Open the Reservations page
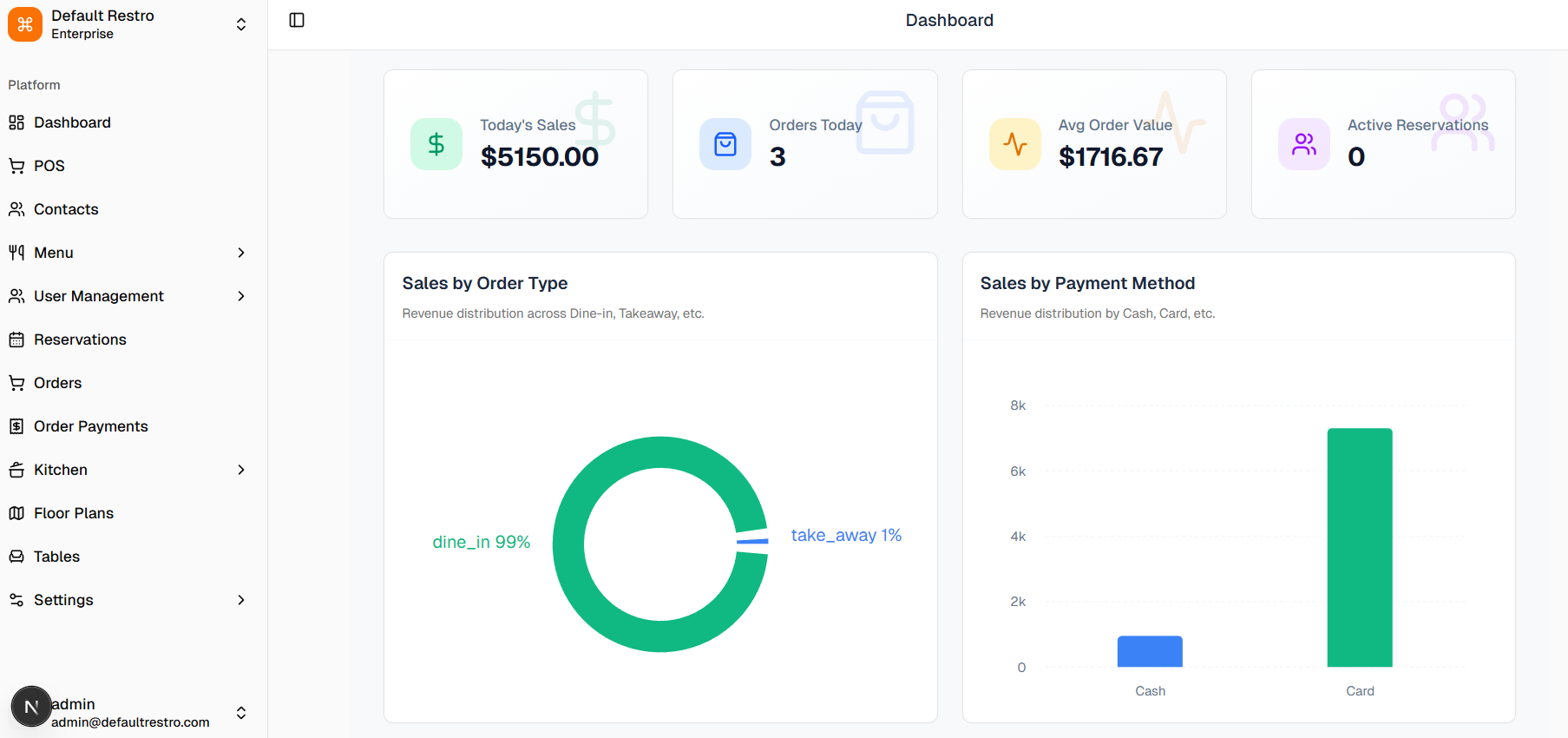The image size is (1568, 738). (80, 339)
